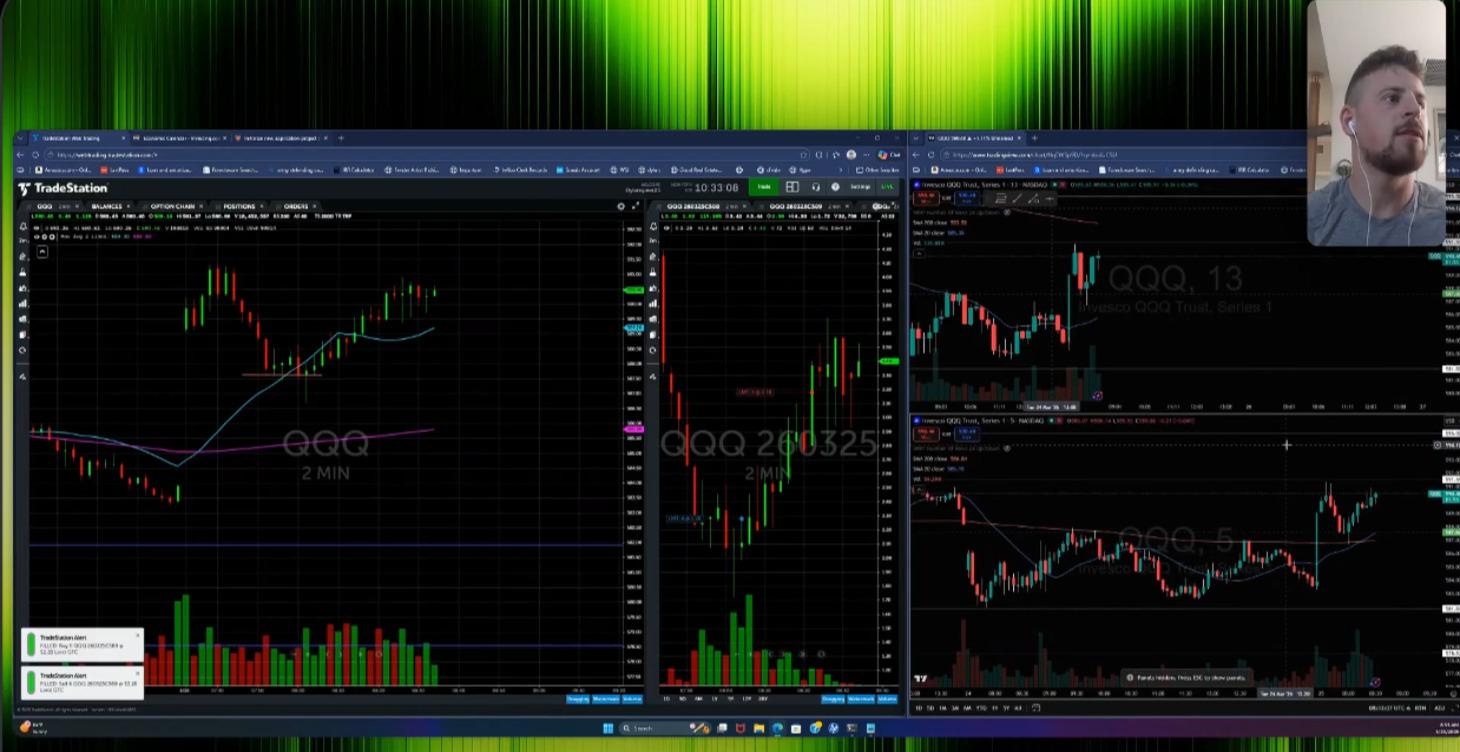
Task: Click the Volume button under the QQQ chart
Action: pos(632,699)
